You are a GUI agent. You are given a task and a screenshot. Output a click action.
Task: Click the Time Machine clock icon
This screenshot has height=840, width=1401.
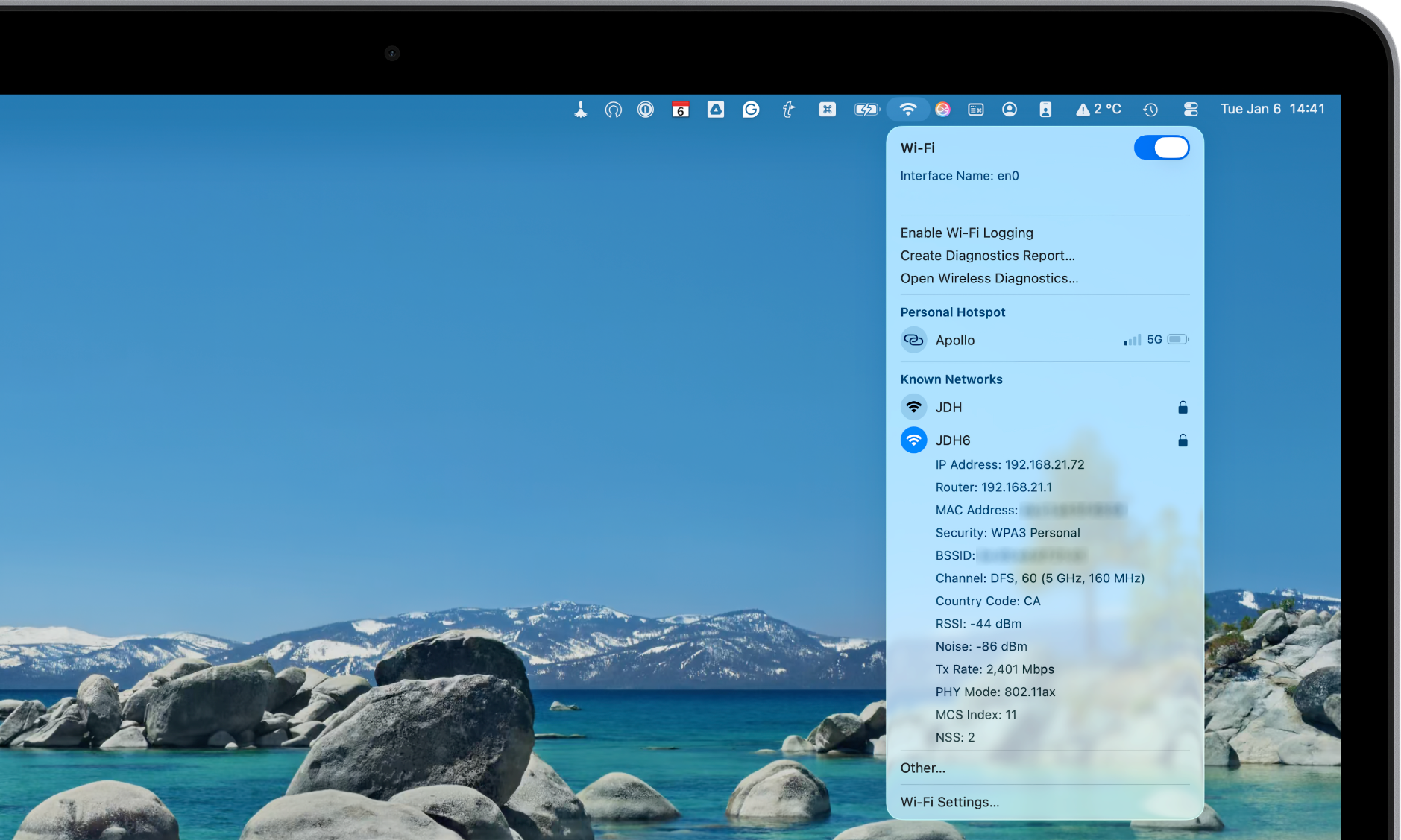click(1150, 110)
